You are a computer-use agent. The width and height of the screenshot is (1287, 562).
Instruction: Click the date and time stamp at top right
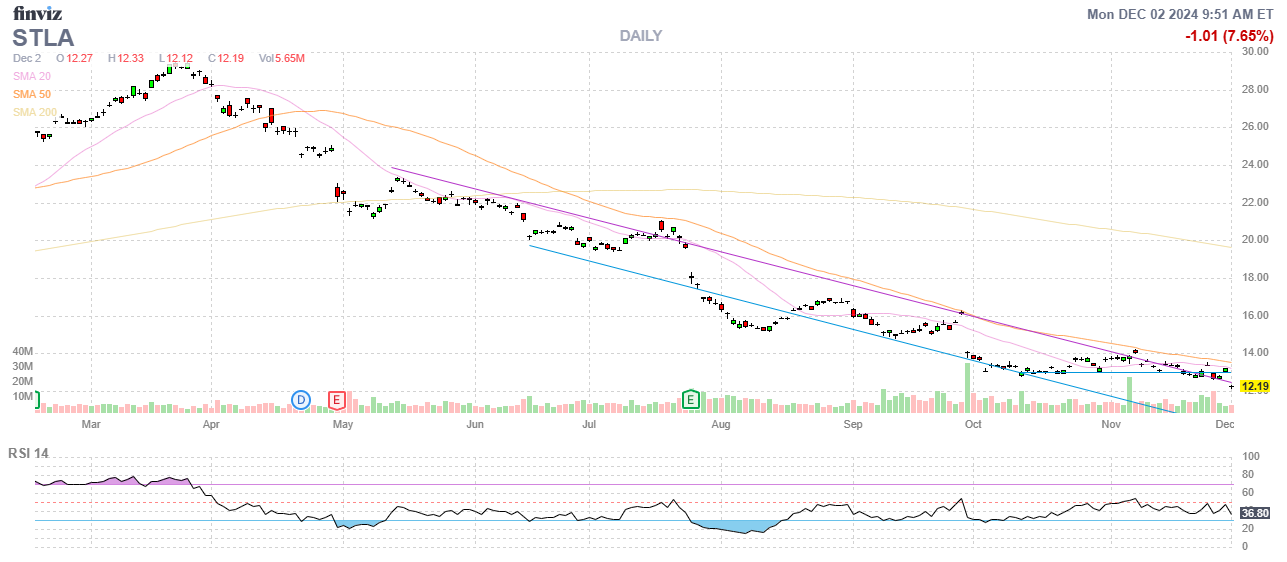coord(1180,14)
